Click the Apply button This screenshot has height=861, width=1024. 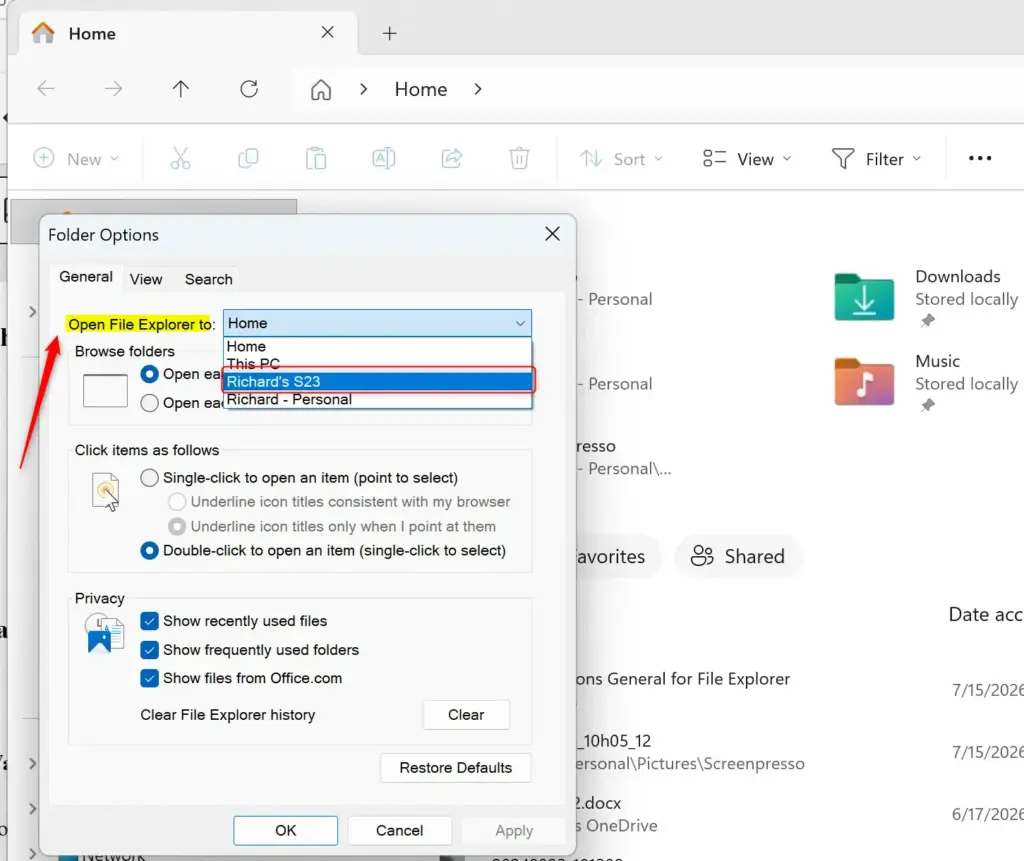[x=514, y=830]
